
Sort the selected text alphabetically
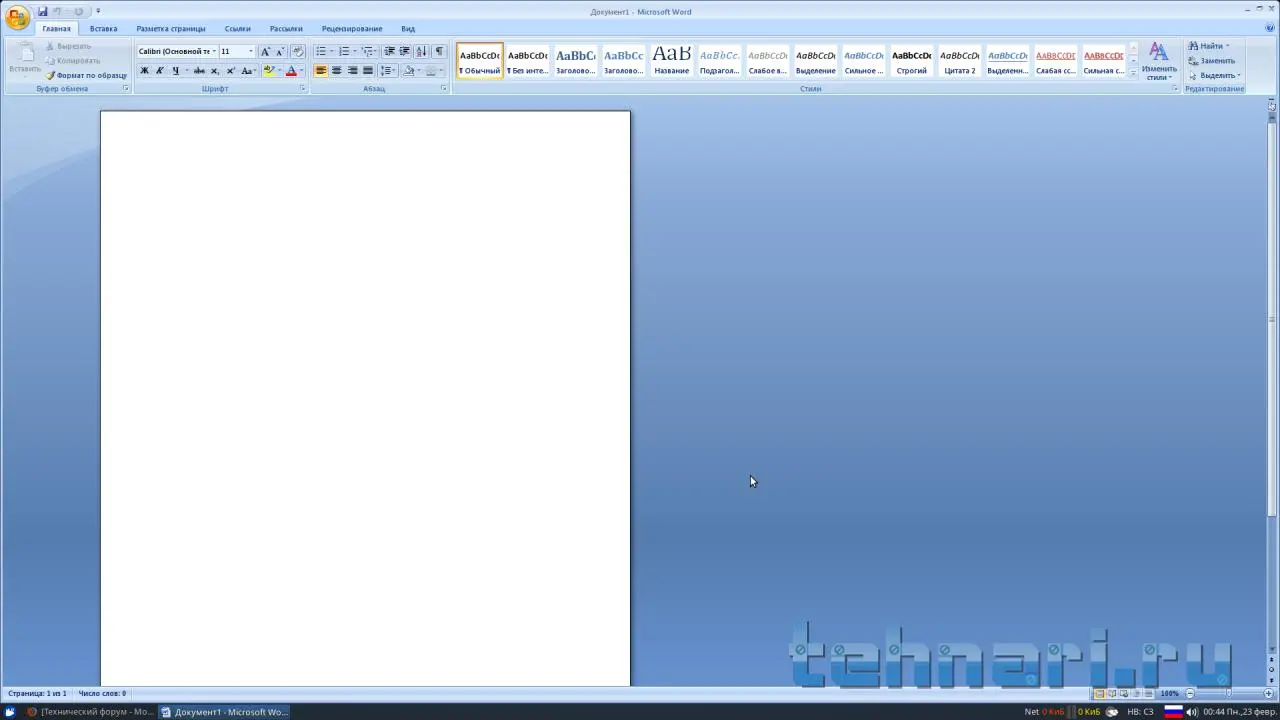pos(421,51)
